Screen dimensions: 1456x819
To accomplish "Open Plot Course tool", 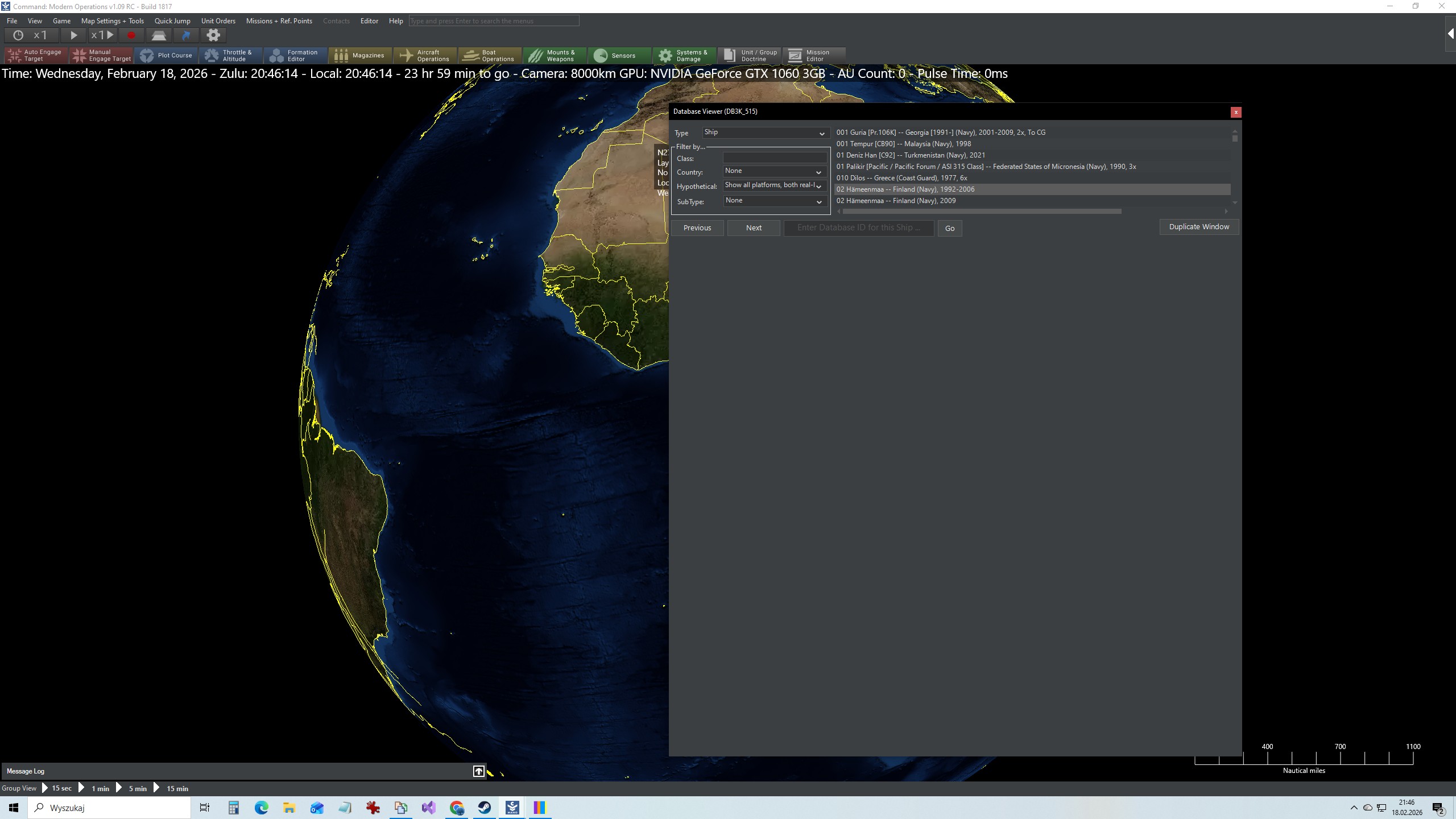I will [x=167, y=55].
